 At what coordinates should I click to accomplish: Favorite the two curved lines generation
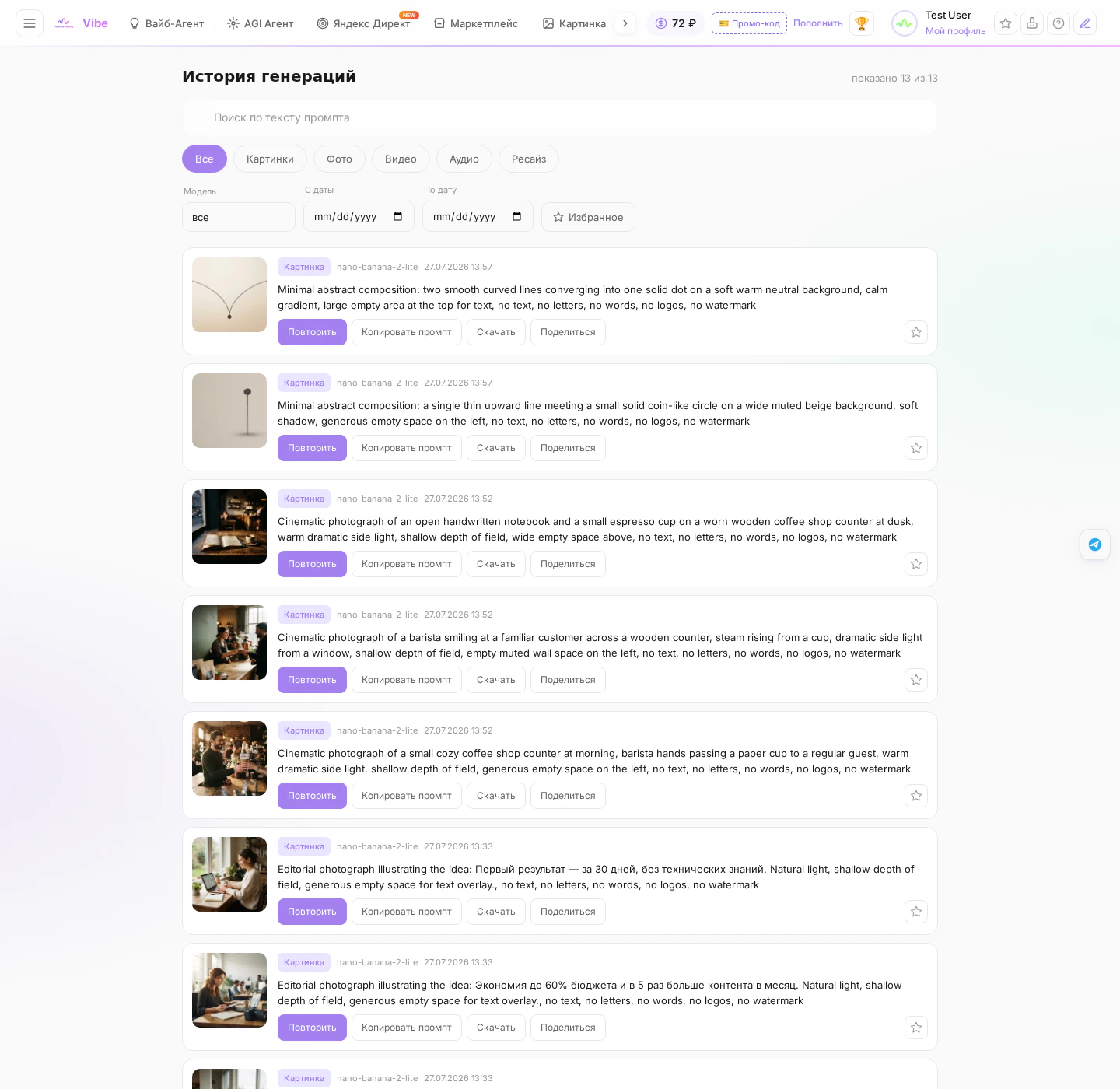(916, 332)
